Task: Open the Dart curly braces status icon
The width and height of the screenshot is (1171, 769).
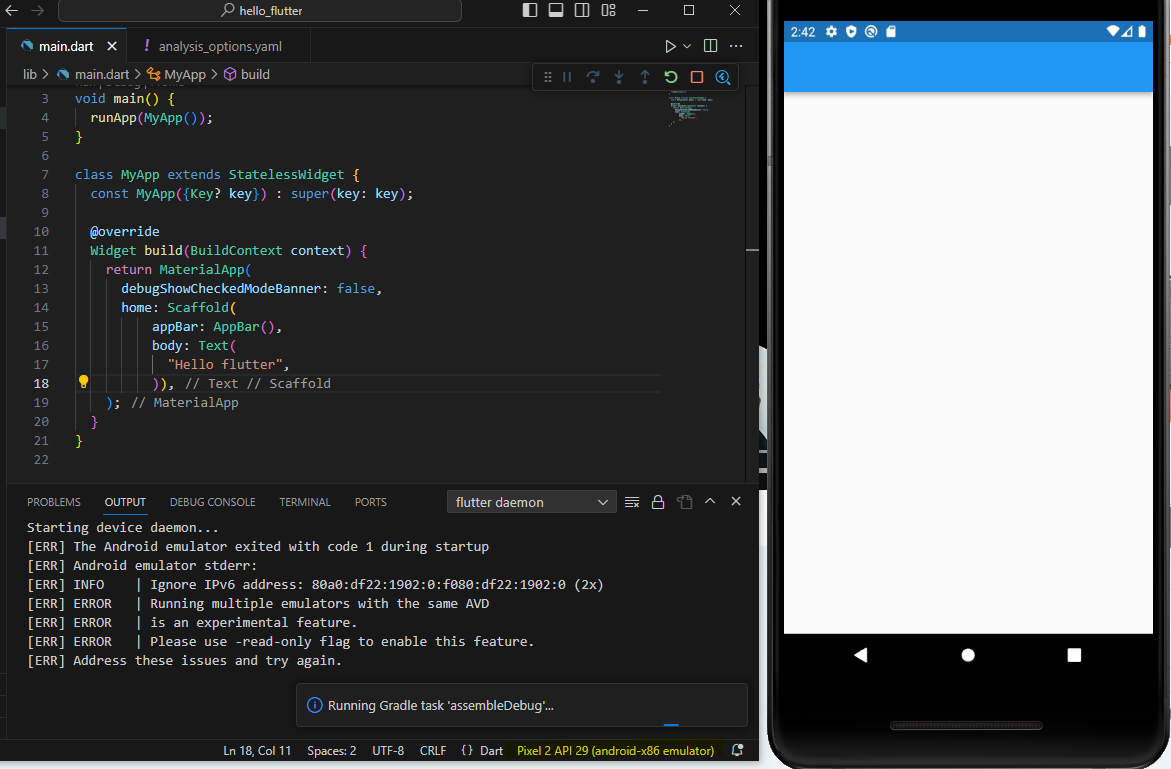Action: coord(468,750)
